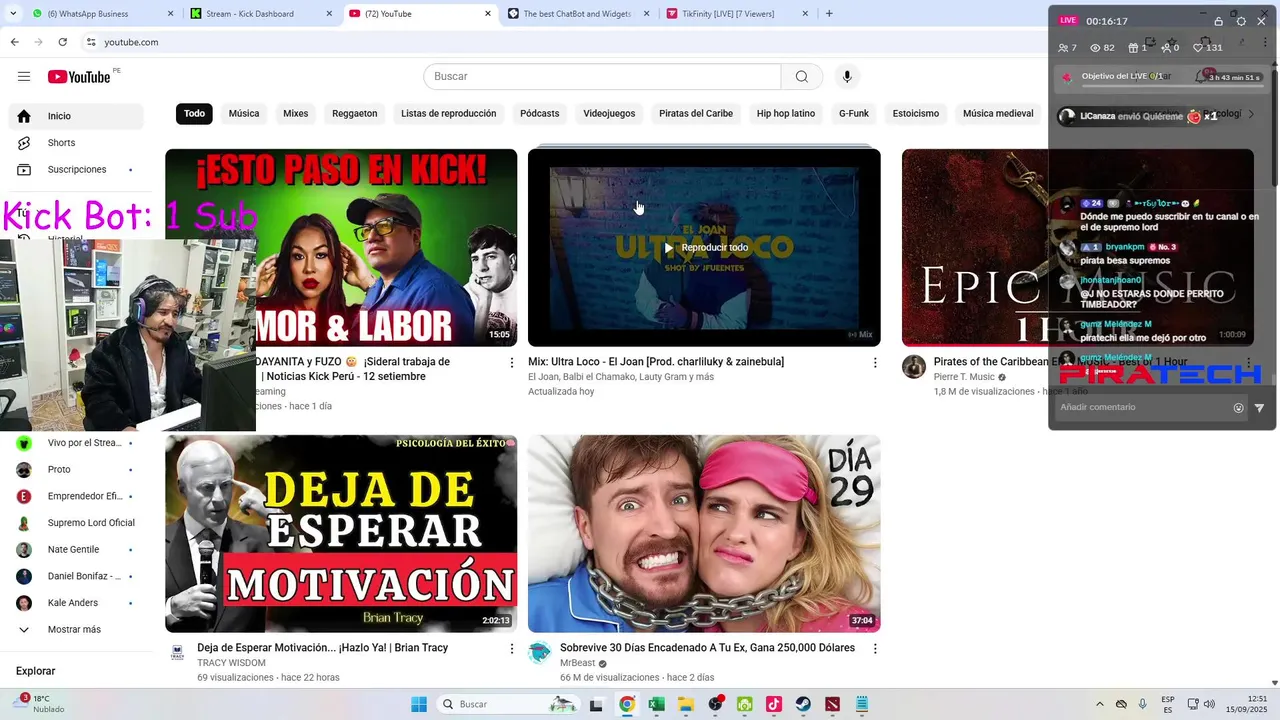Click the YouTube Buscar search field
The height and width of the screenshot is (720, 1280).
(602, 77)
